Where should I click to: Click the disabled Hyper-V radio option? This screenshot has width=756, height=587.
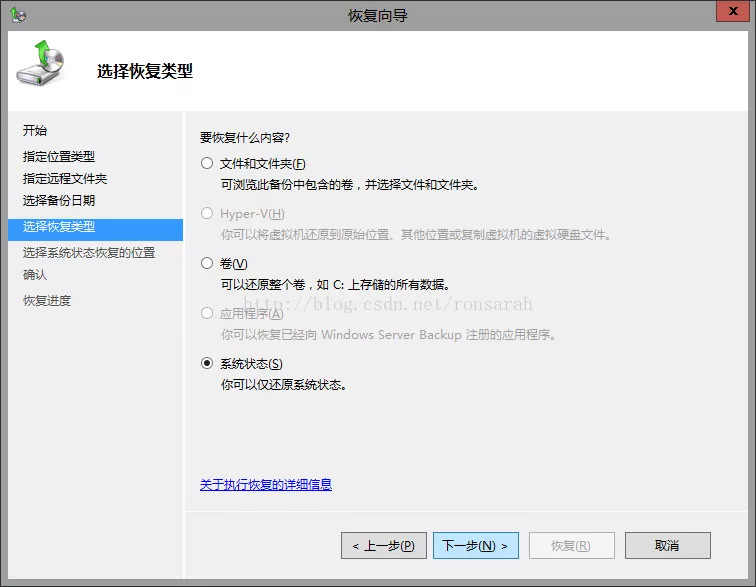(207, 214)
